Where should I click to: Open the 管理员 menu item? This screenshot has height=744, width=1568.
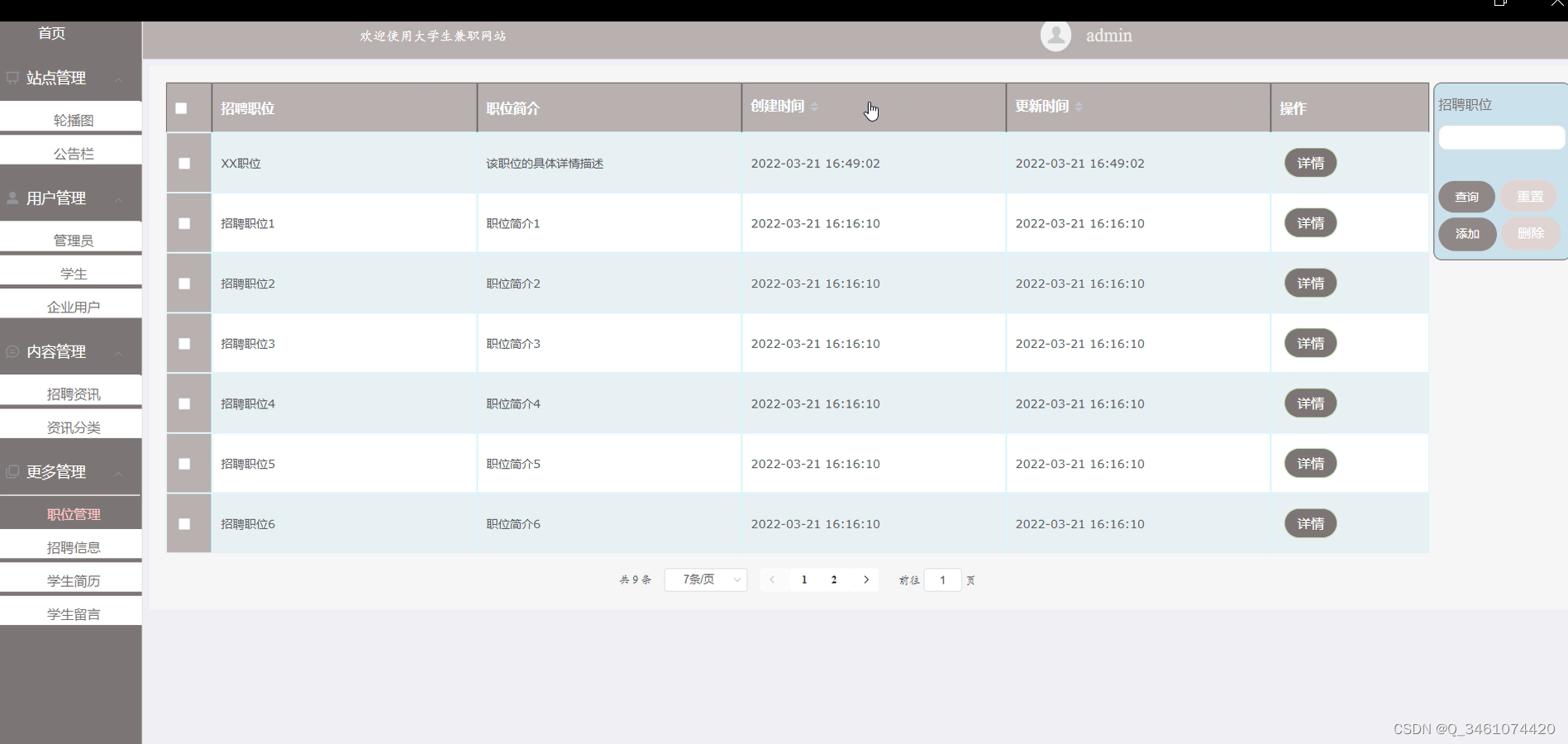tap(73, 241)
